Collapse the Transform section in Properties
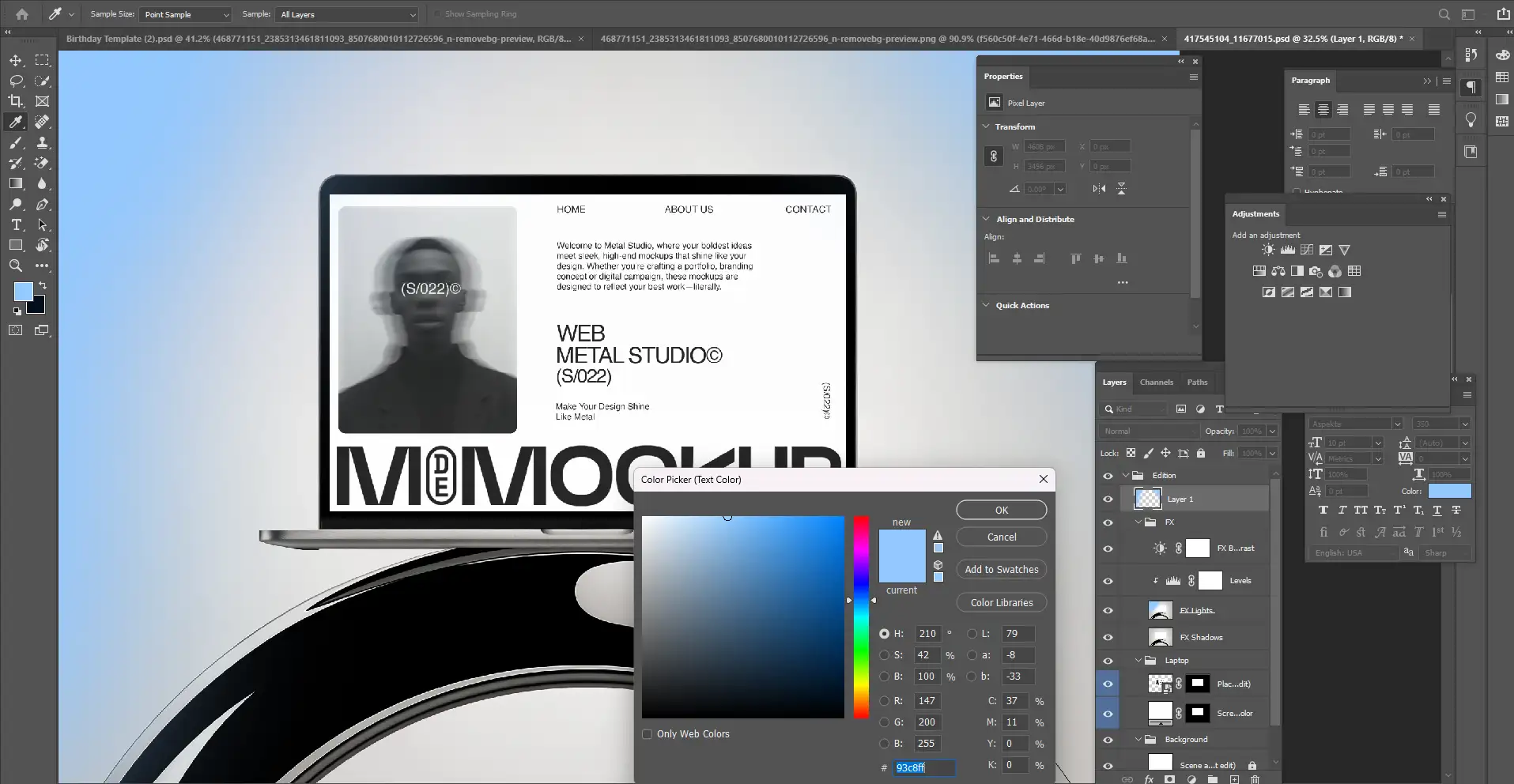 point(987,126)
